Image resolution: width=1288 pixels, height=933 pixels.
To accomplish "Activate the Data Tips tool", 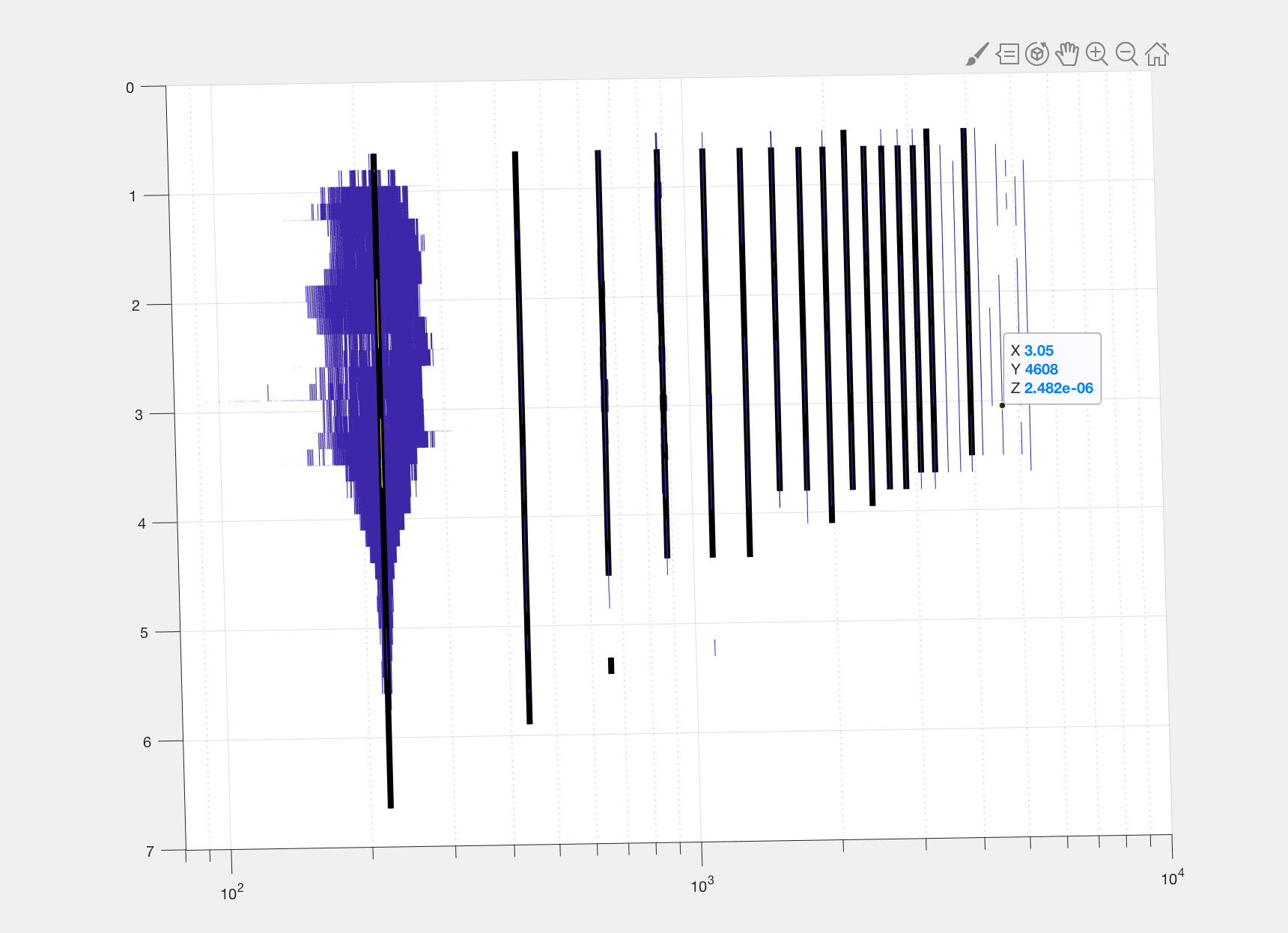I will 1008,54.
